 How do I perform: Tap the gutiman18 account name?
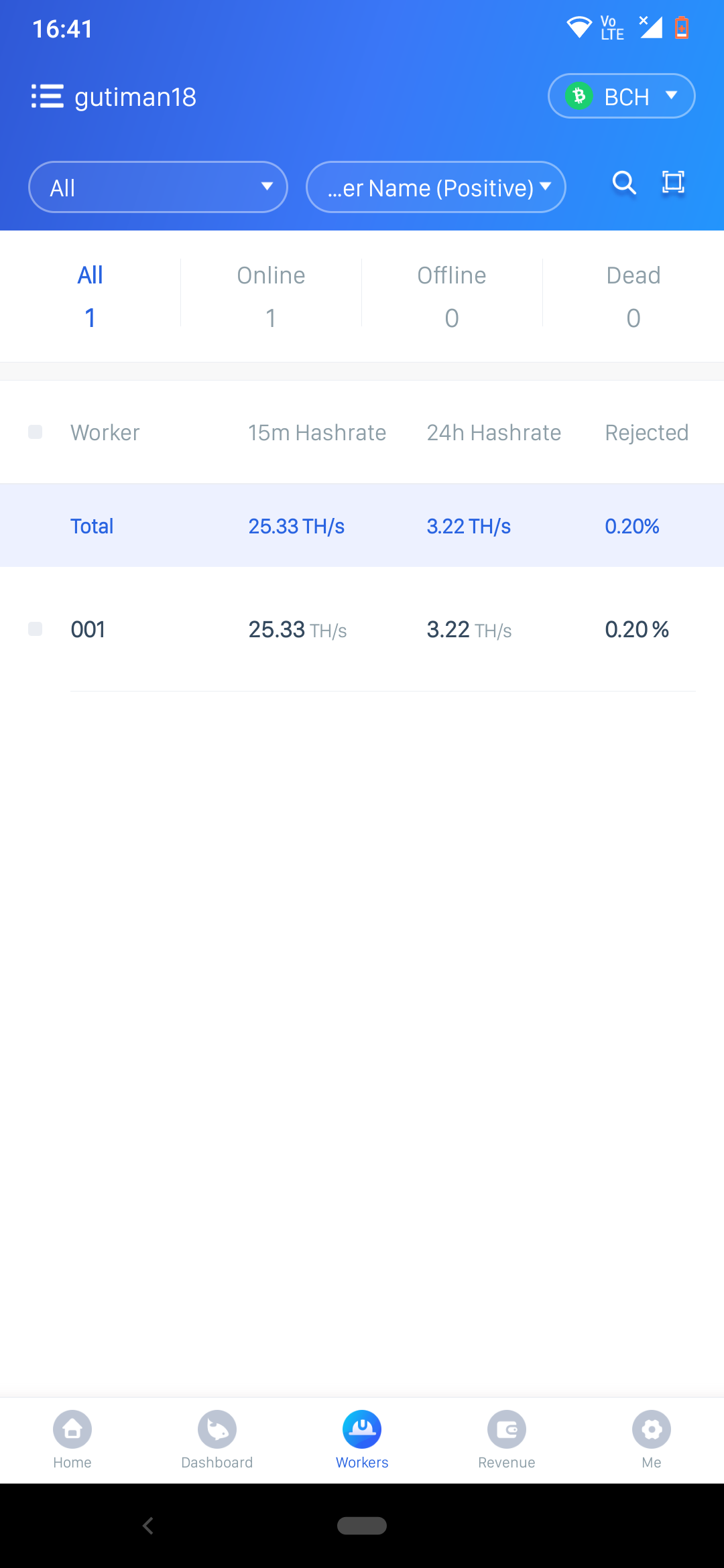[x=135, y=97]
